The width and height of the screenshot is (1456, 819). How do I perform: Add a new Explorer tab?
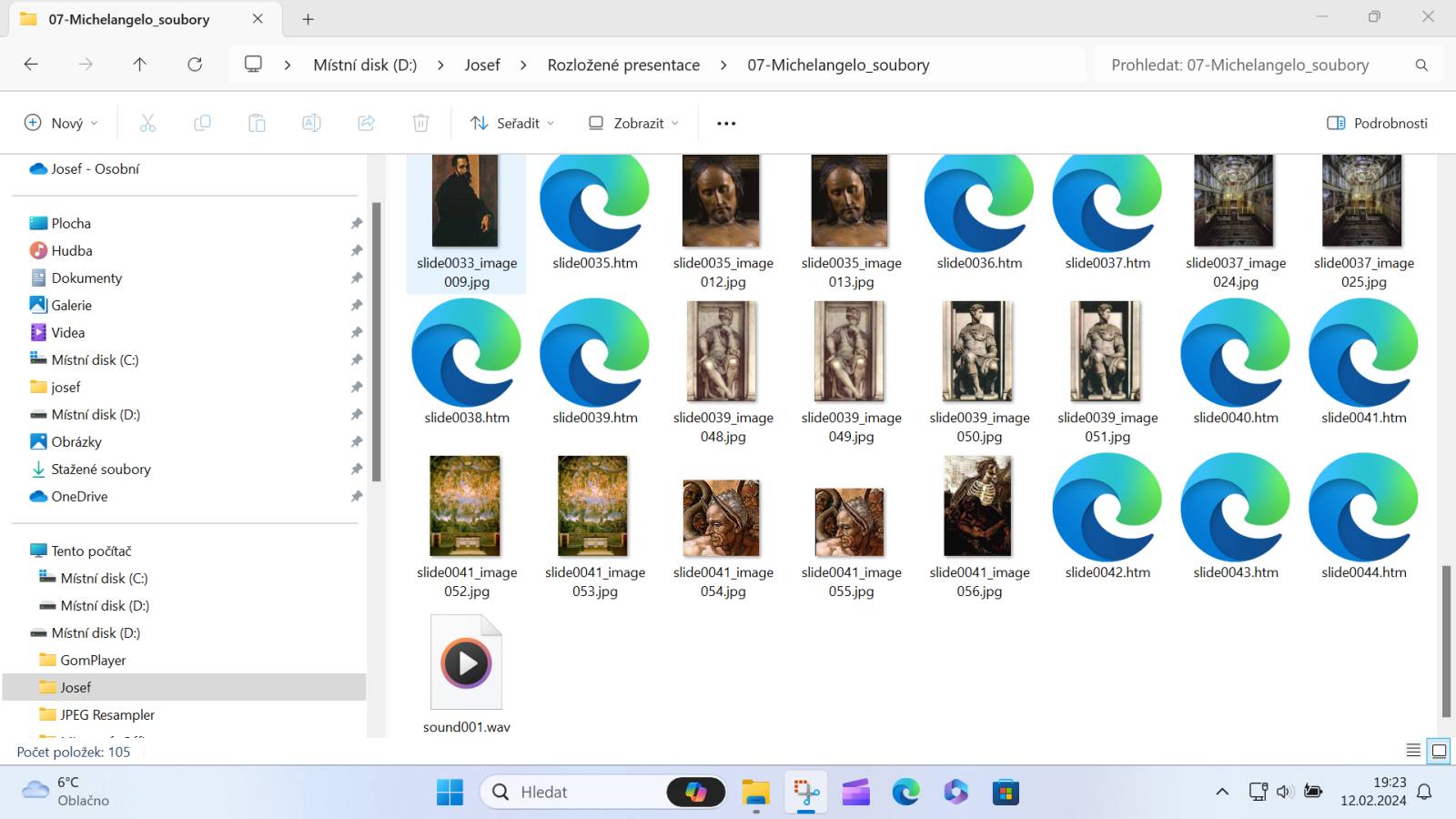coord(308,19)
